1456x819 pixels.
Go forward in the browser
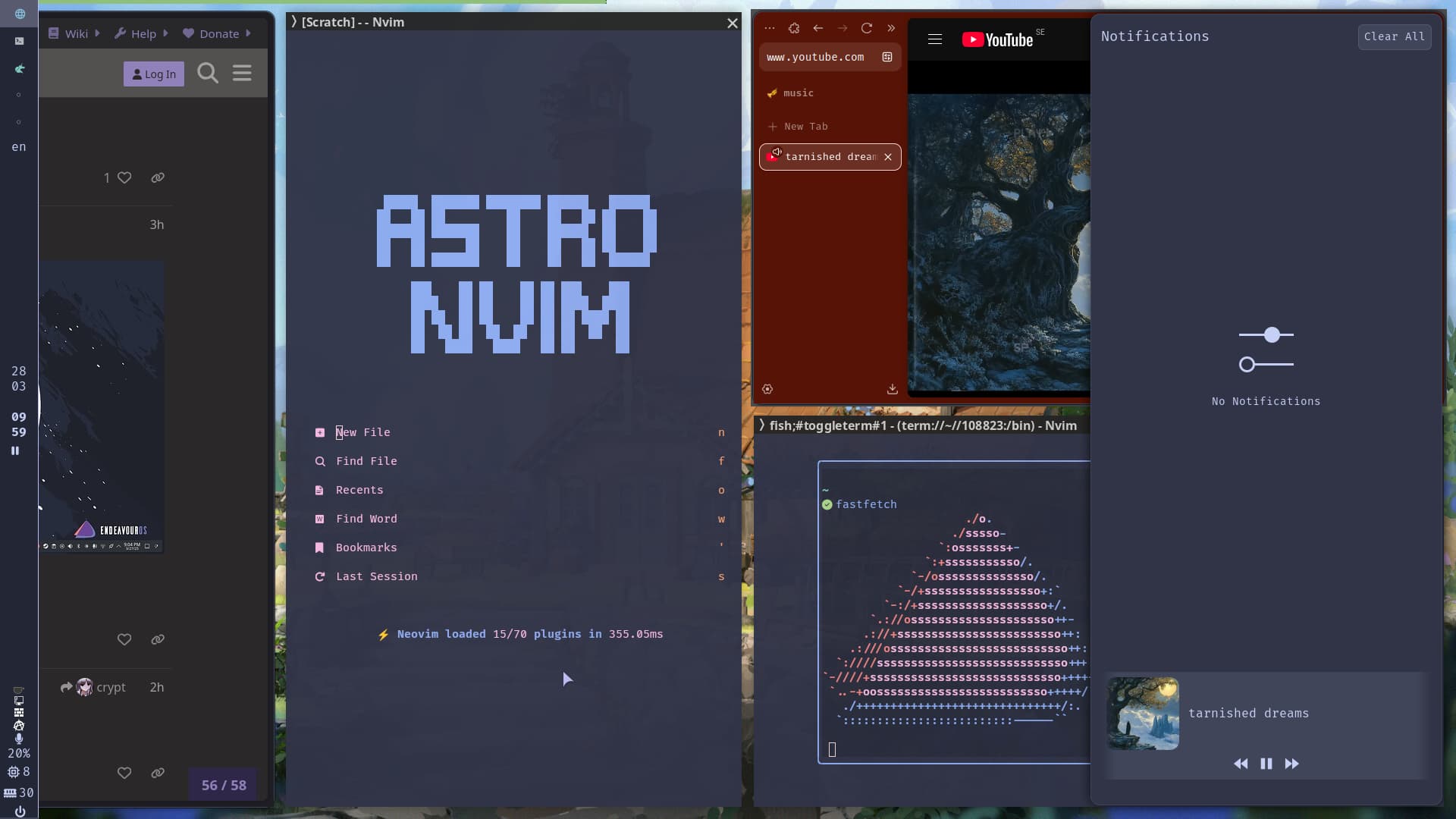click(x=843, y=28)
